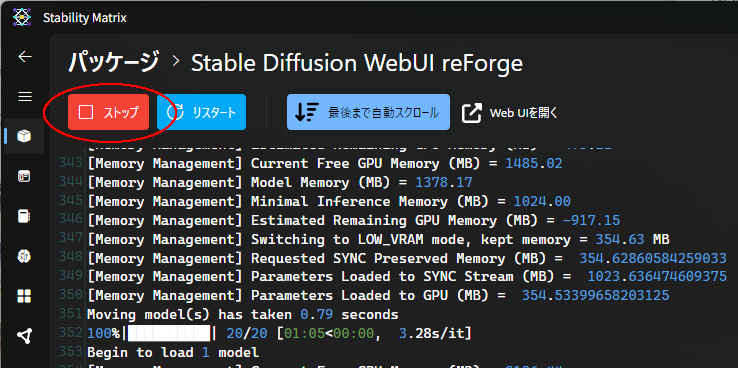Restart the package with リスタート button
Screen dimensions: 738x368
201,112
